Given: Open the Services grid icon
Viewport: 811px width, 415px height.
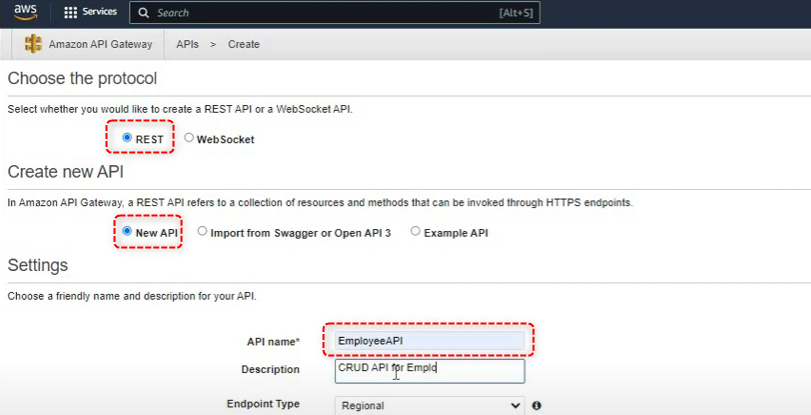Looking at the screenshot, I should tap(70, 12).
